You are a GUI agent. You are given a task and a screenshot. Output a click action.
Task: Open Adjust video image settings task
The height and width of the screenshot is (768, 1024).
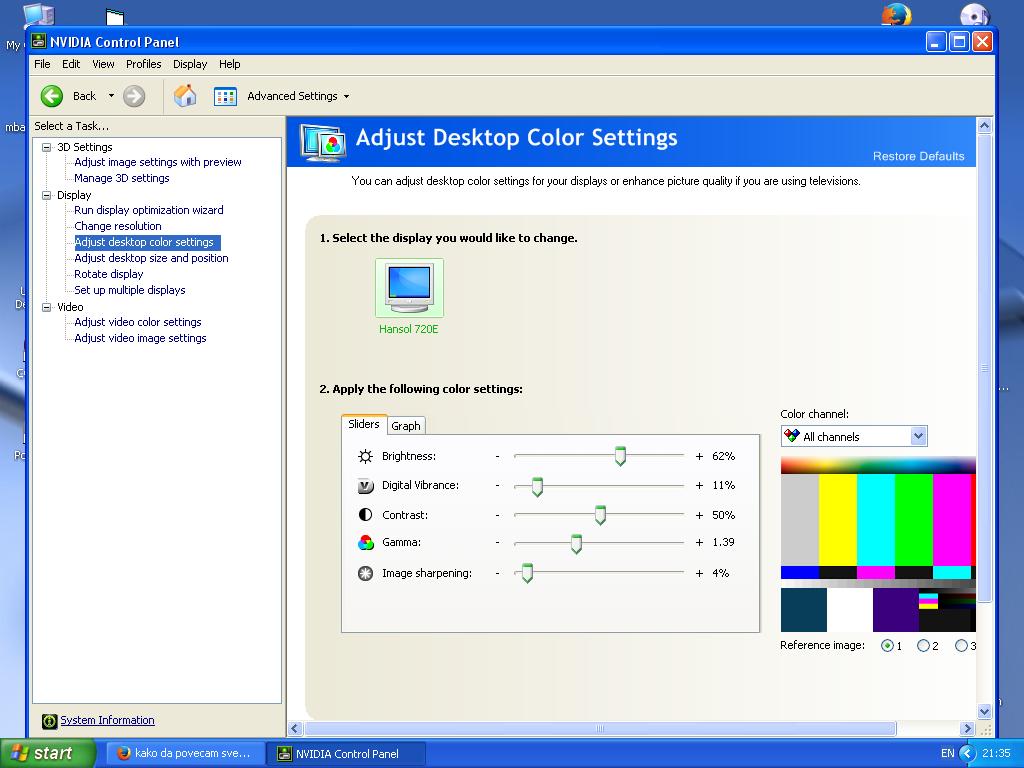(x=140, y=338)
